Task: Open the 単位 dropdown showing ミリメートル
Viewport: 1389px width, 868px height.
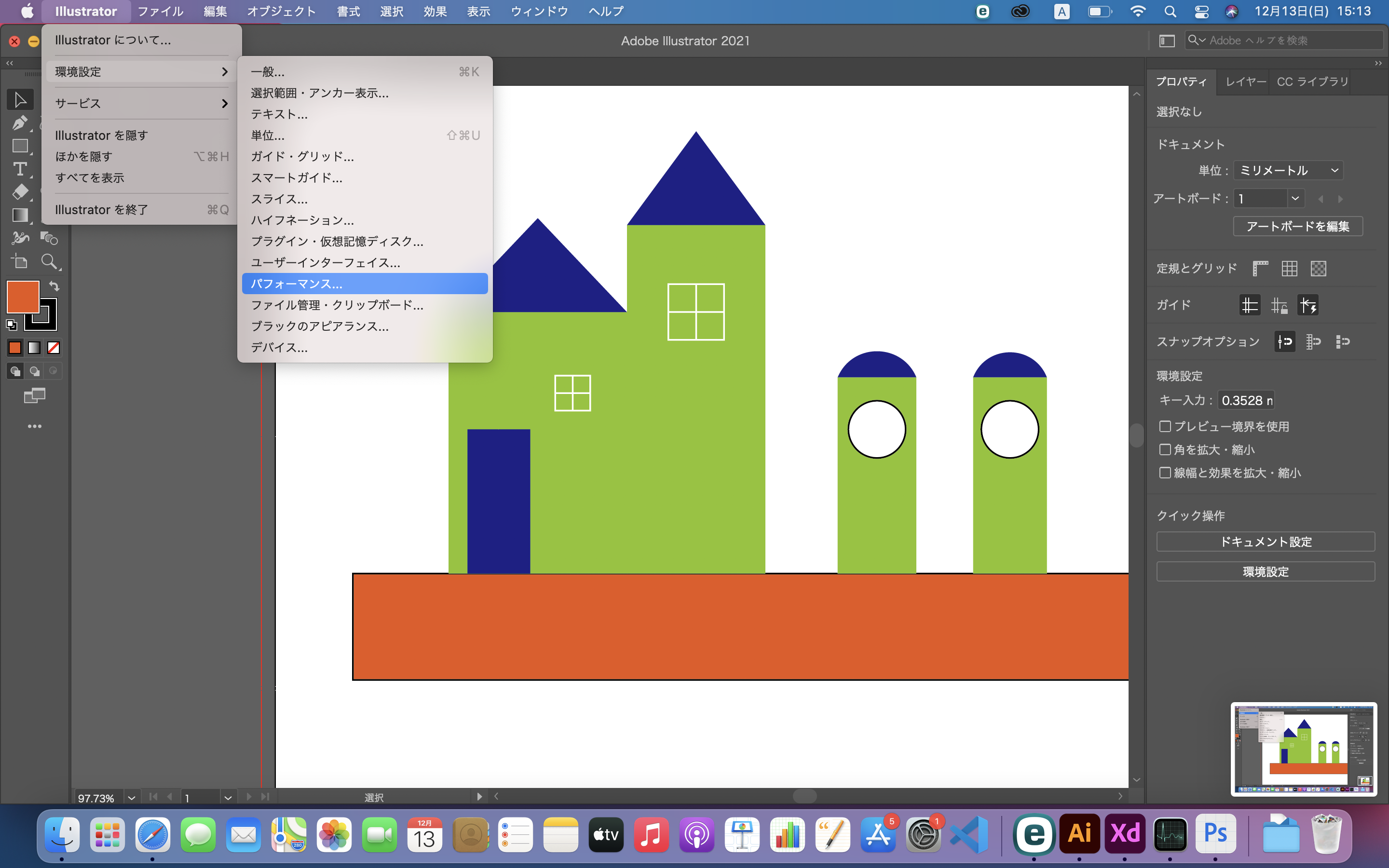Action: [1287, 170]
